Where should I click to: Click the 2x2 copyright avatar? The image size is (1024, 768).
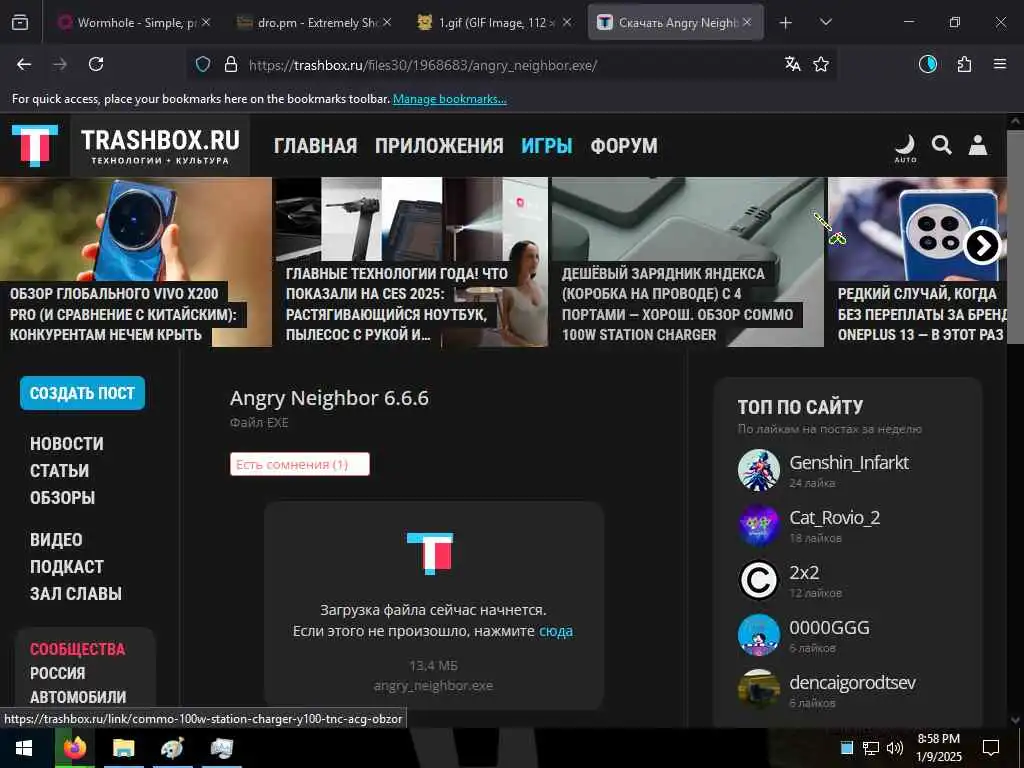pyautogui.click(x=758, y=580)
